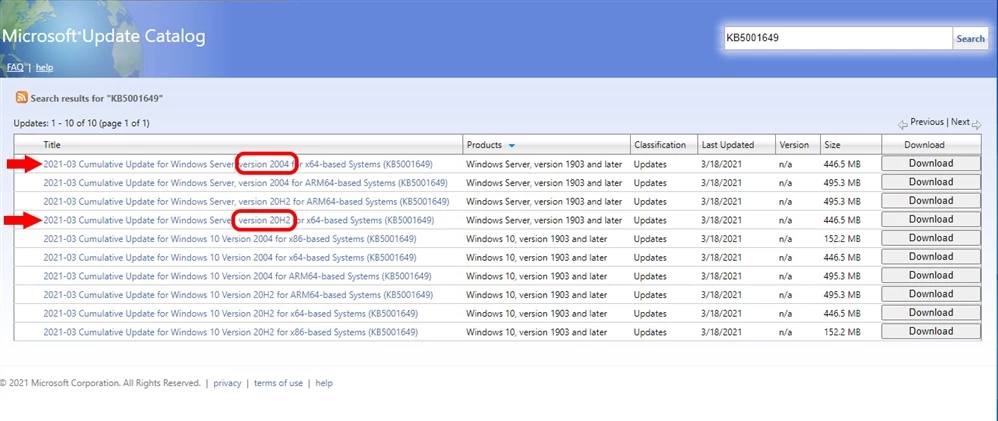Image resolution: width=998 pixels, height=421 pixels.
Task: Click the Next page arrow icon
Action: click(x=977, y=124)
